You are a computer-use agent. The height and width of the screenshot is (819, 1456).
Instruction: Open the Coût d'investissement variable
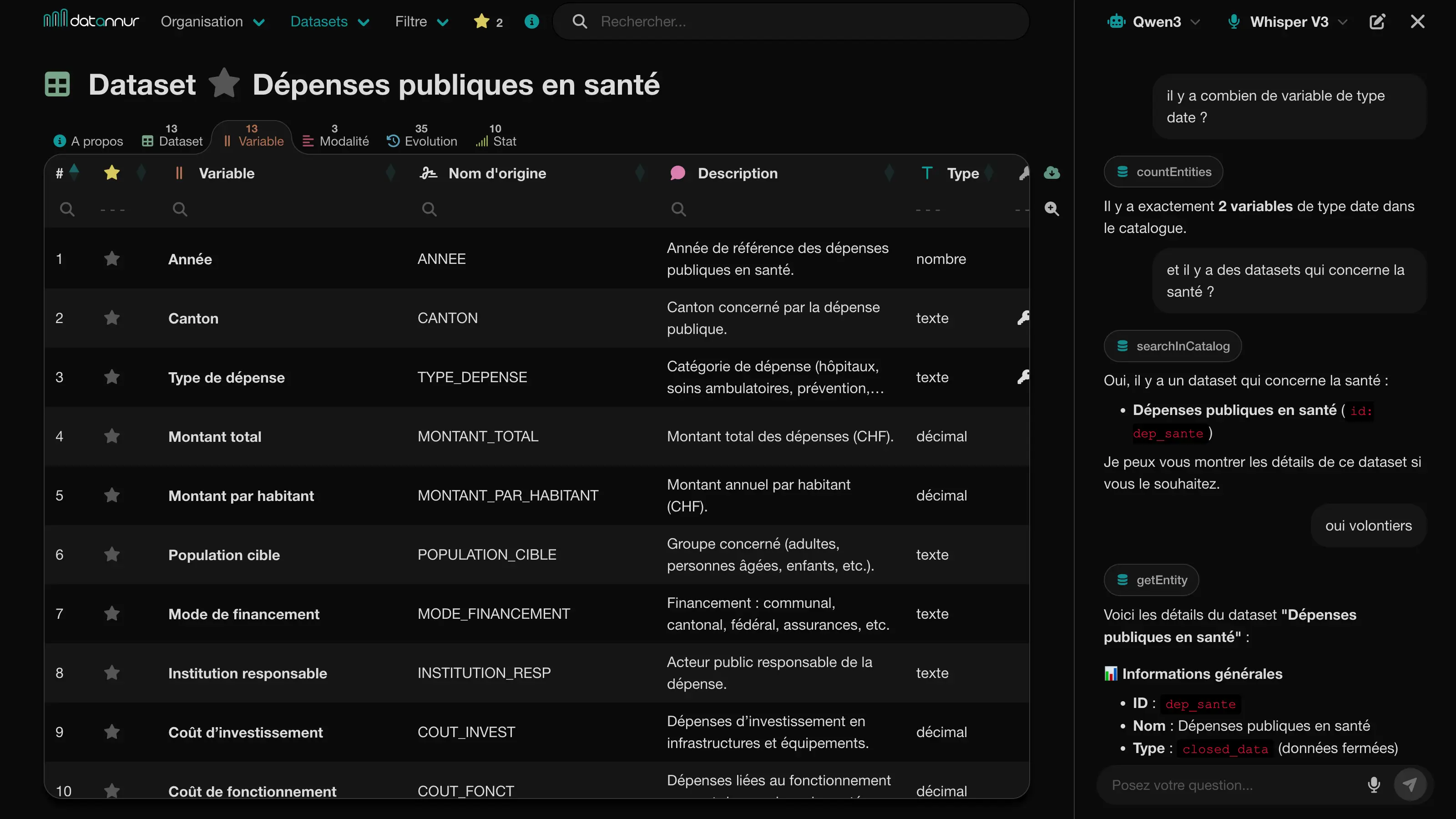coord(245,733)
